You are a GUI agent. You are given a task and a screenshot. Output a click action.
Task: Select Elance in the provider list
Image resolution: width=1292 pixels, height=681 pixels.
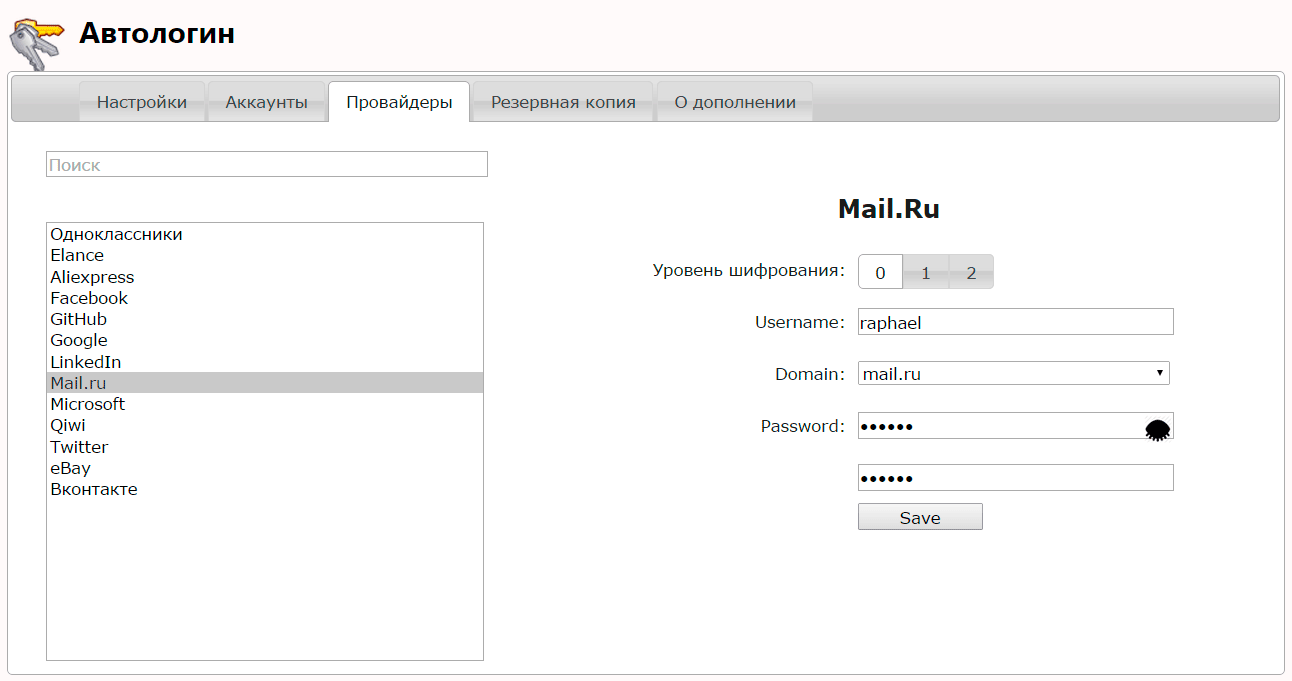[265, 256]
